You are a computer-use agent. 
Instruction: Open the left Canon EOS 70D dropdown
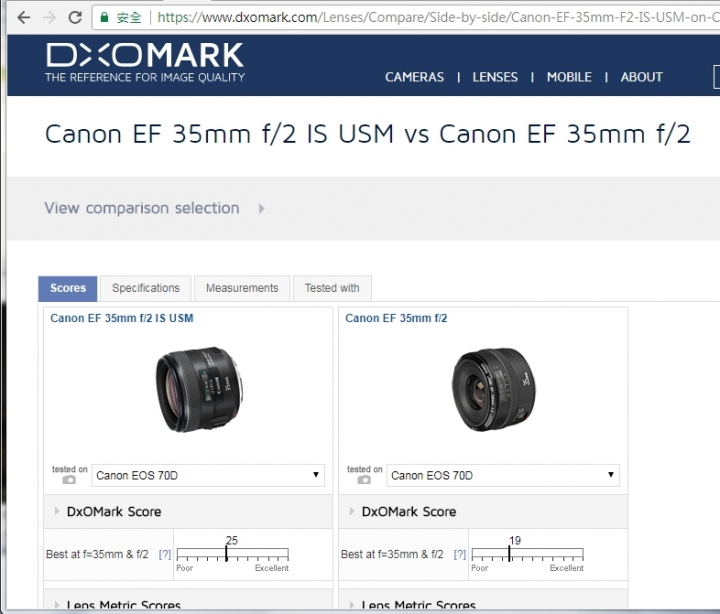point(208,475)
